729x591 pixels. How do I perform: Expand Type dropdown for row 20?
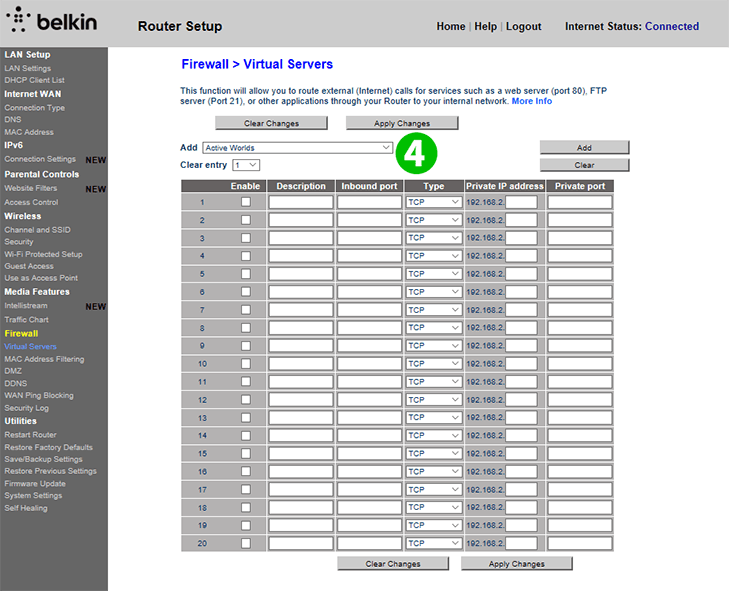(x=434, y=543)
